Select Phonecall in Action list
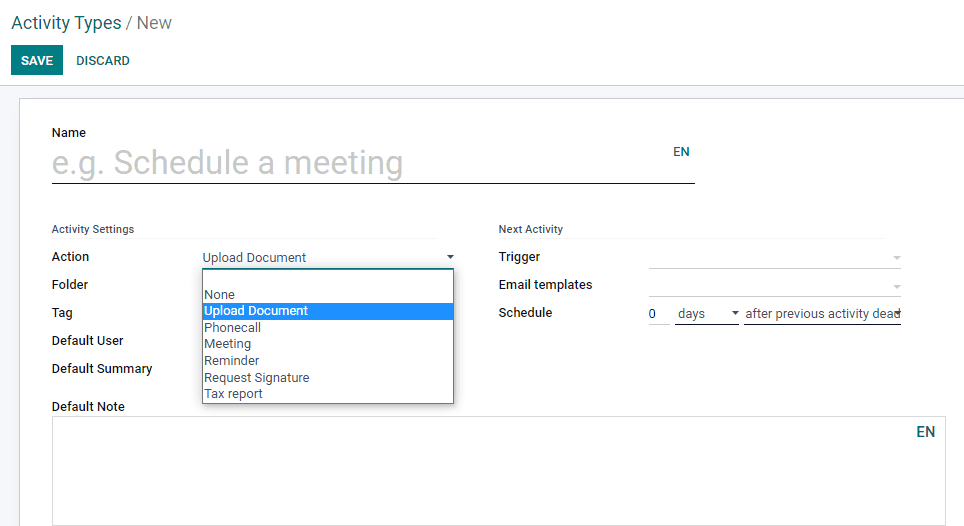The height and width of the screenshot is (526, 964). click(x=233, y=328)
